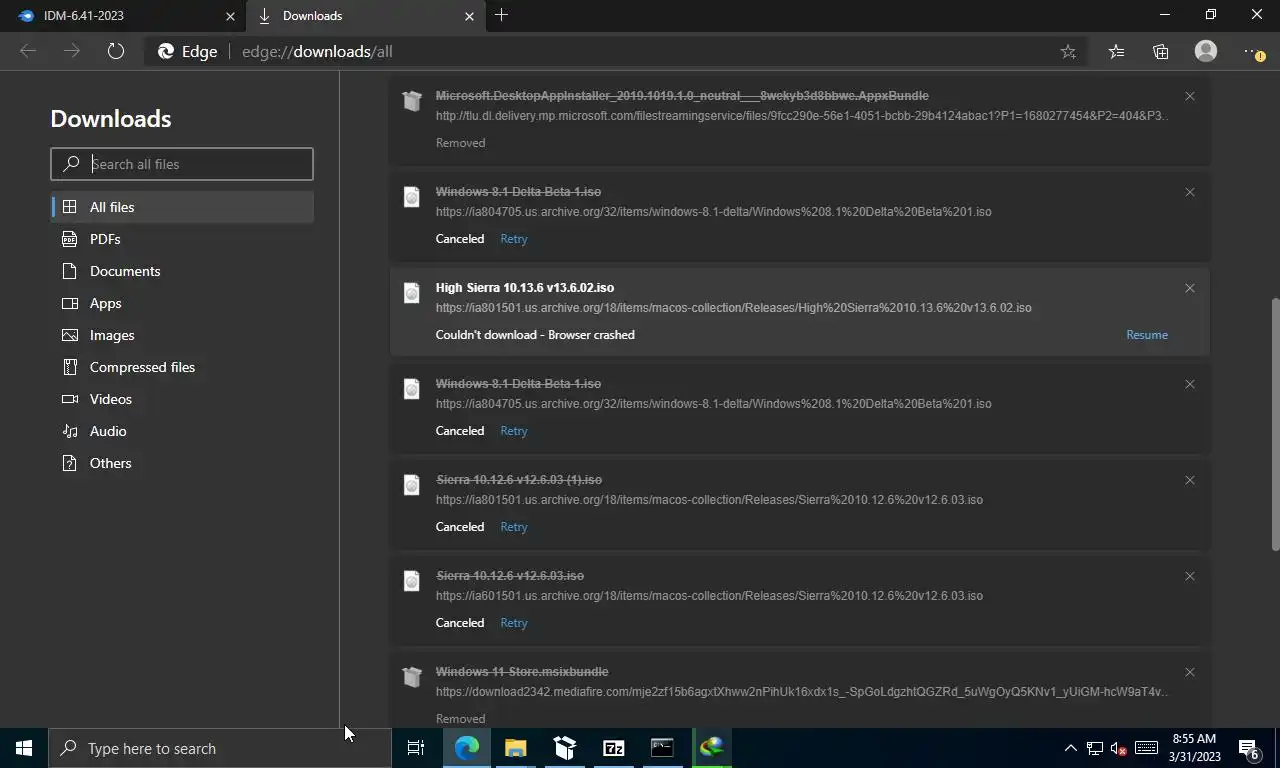Click the taskbar search box

click(220, 748)
